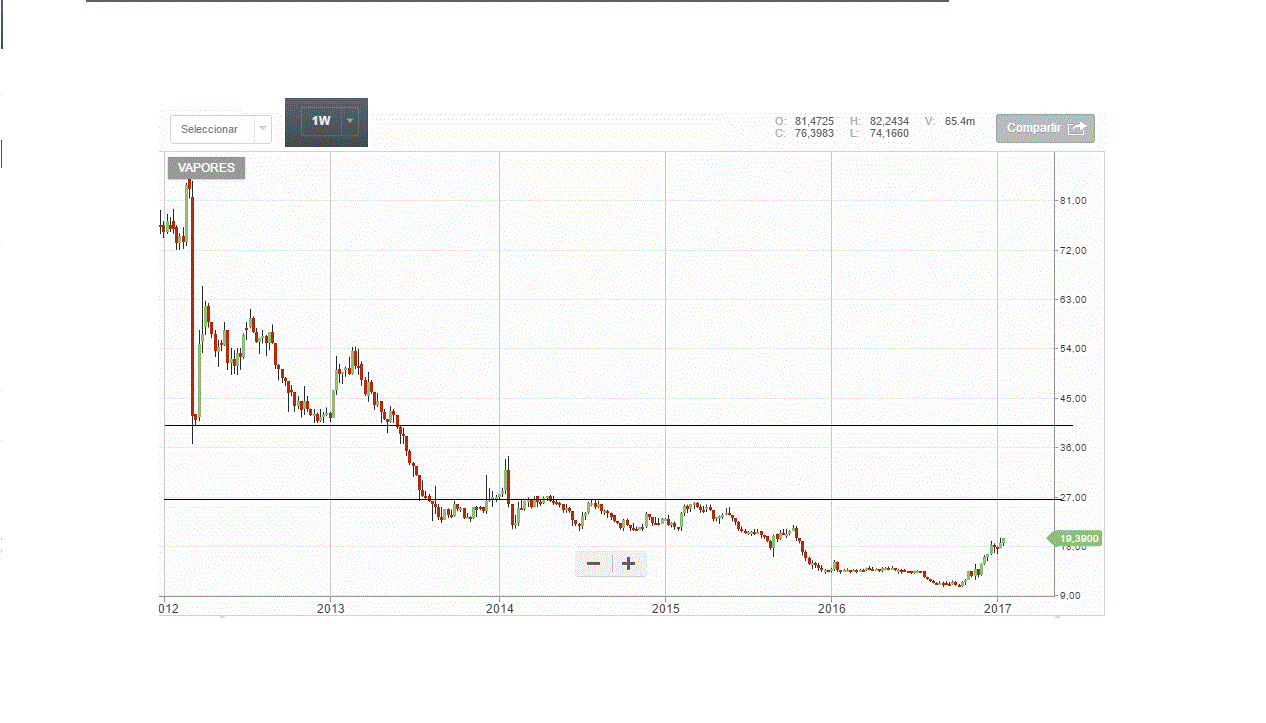
Task: Click the VAPORES ticker label
Action: [x=206, y=168]
